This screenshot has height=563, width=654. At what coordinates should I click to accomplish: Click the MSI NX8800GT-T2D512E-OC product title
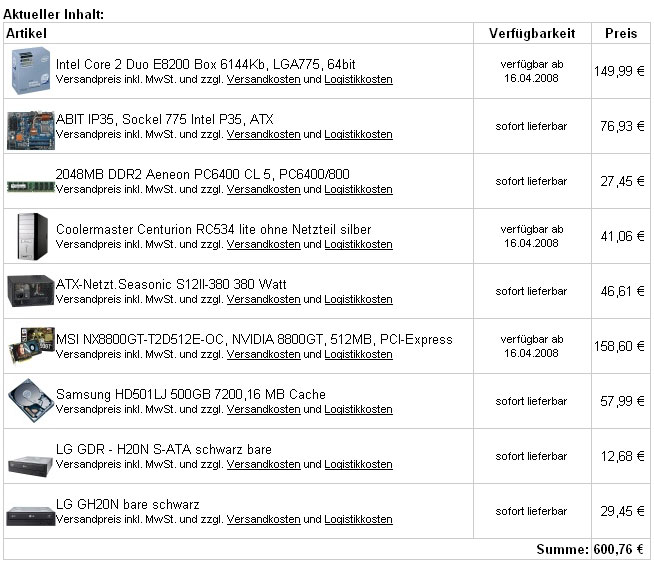tap(254, 339)
